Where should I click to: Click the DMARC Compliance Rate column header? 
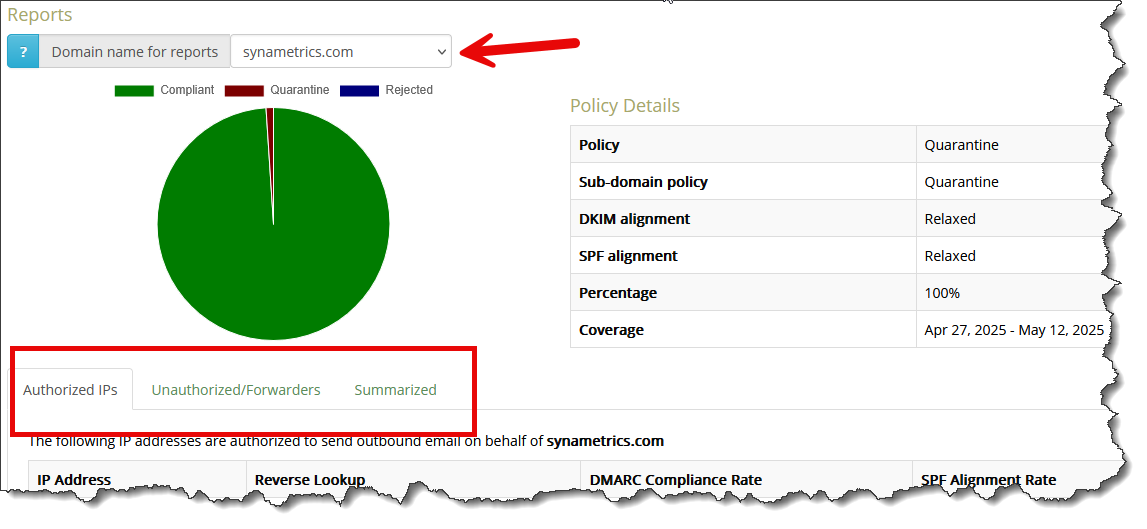(675, 480)
